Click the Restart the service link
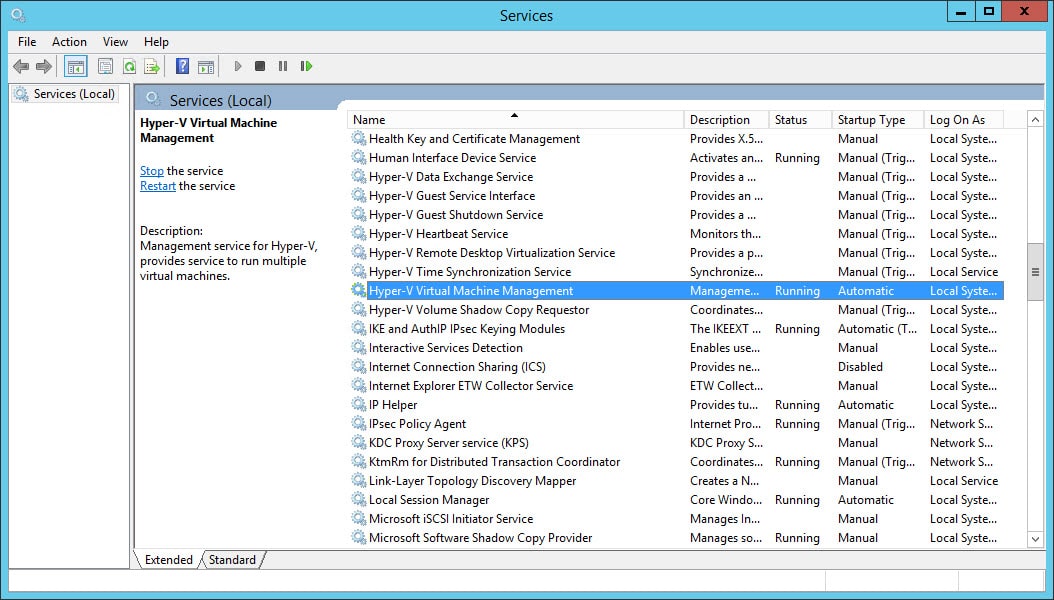Screen dimensions: 1054x600 158,186
